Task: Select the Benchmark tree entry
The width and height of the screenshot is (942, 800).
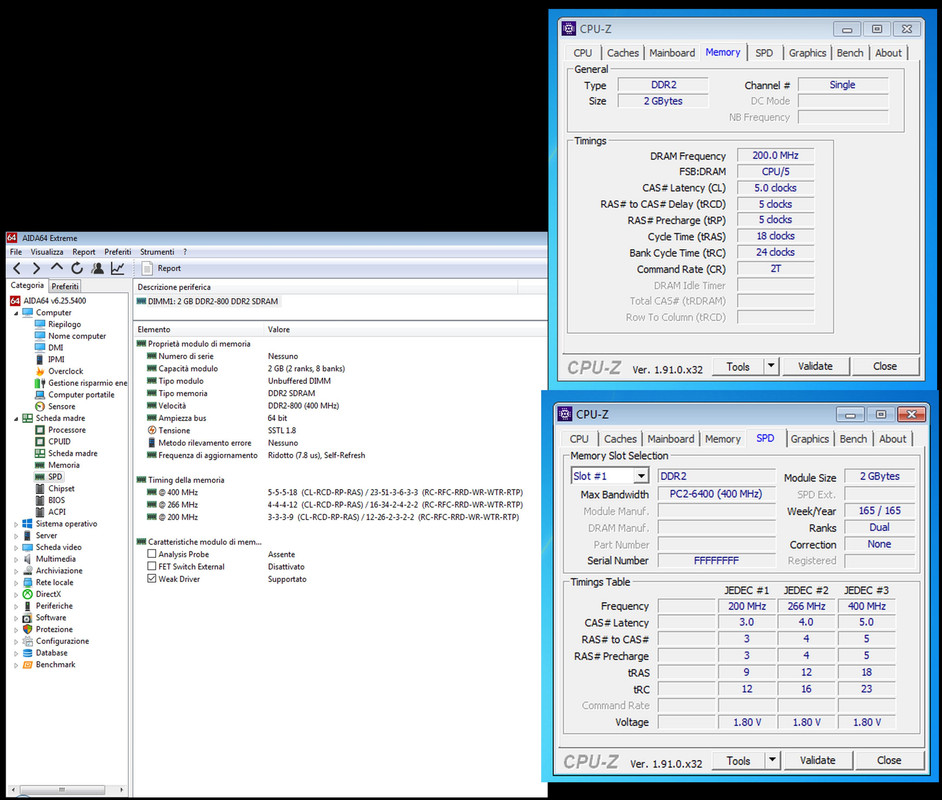Action: point(49,665)
